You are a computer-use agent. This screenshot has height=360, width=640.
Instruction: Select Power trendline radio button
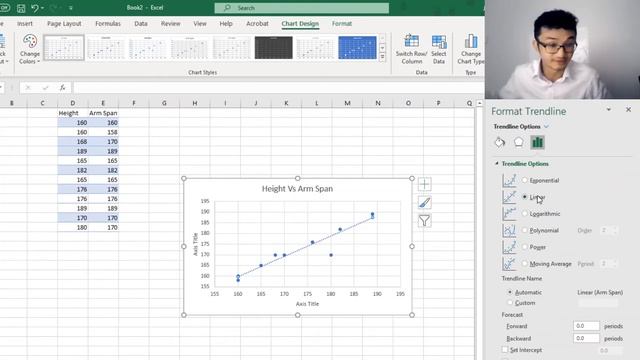click(x=525, y=247)
